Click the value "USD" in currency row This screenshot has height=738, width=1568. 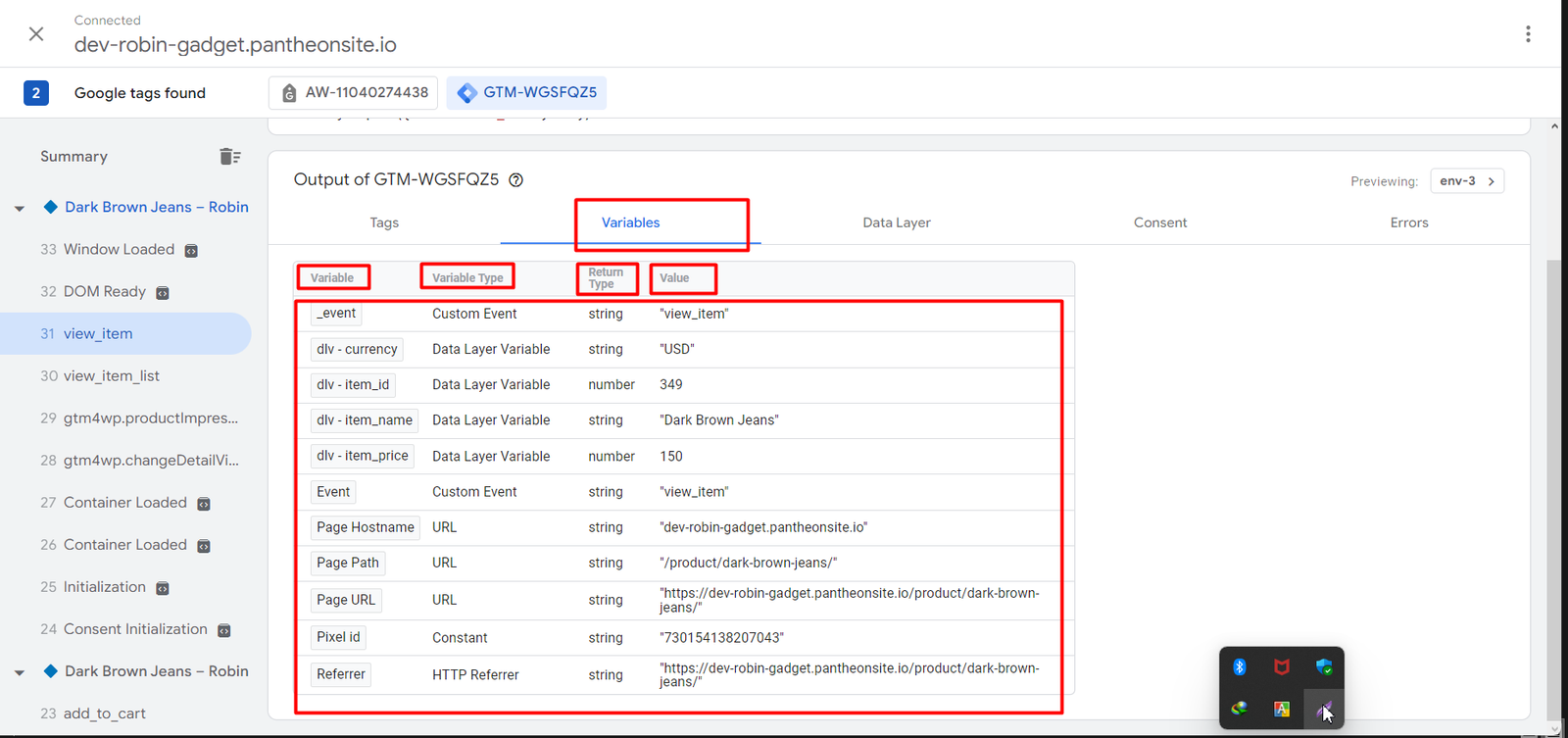(x=677, y=349)
